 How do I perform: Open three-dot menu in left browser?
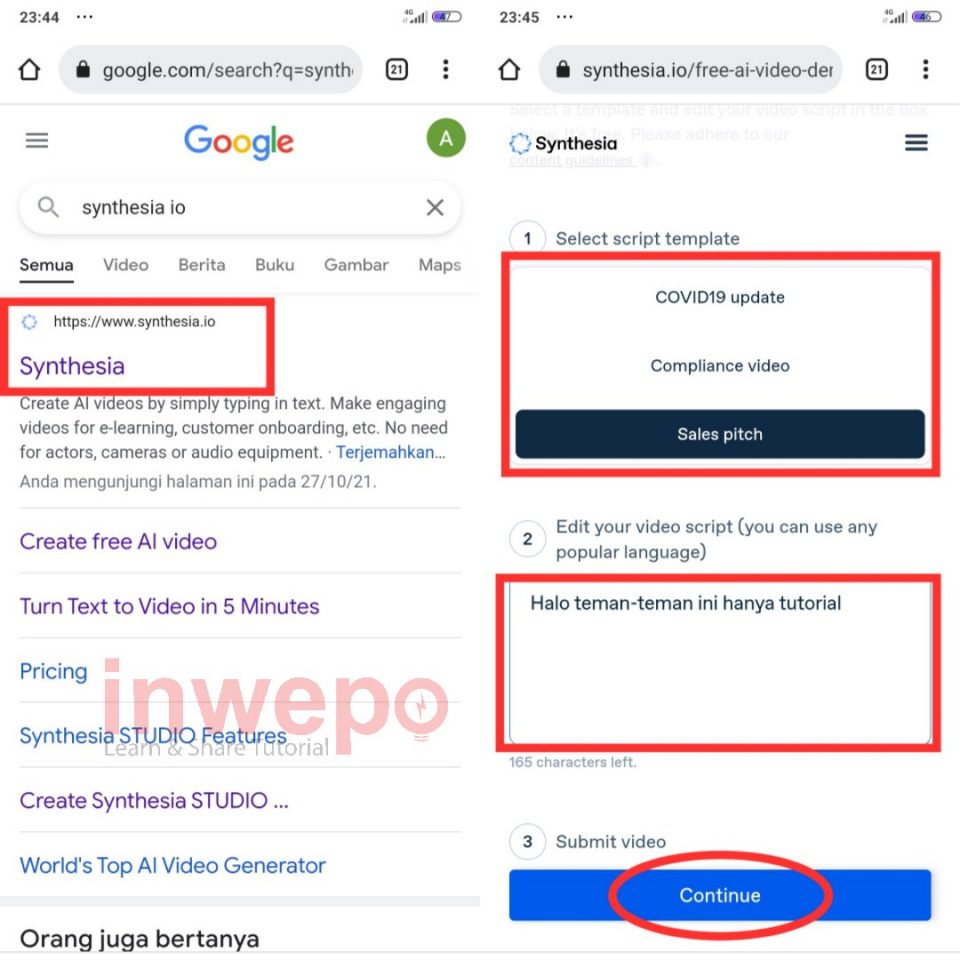point(446,69)
